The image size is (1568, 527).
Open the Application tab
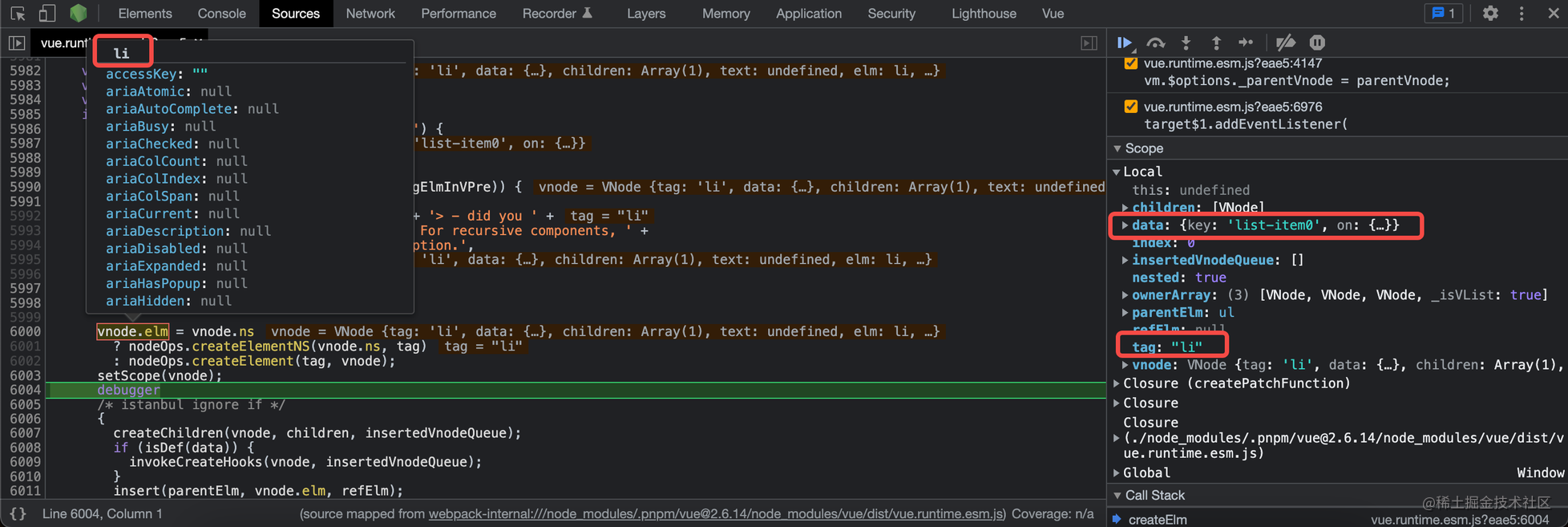tap(809, 14)
